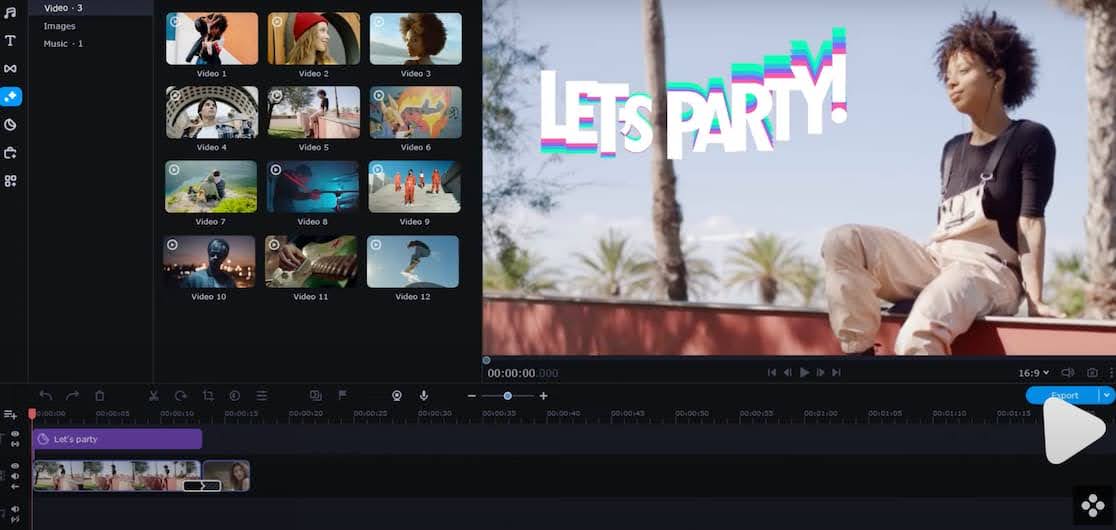Image resolution: width=1116 pixels, height=530 pixels.
Task: Jump to previous clip in preview
Action: (x=772, y=372)
